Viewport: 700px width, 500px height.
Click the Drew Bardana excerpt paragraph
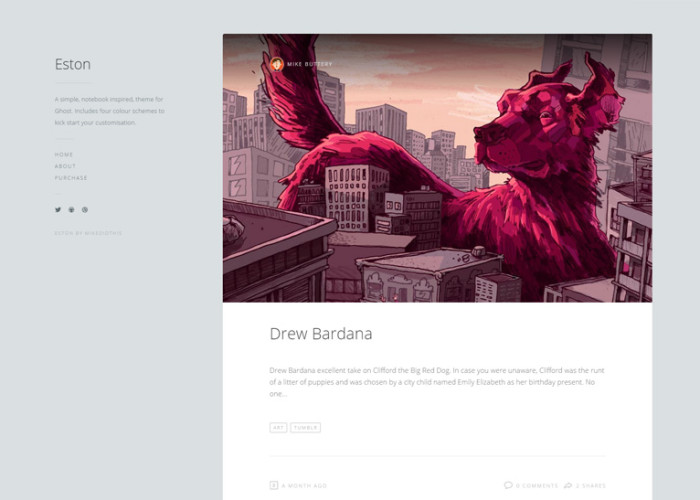pos(437,382)
